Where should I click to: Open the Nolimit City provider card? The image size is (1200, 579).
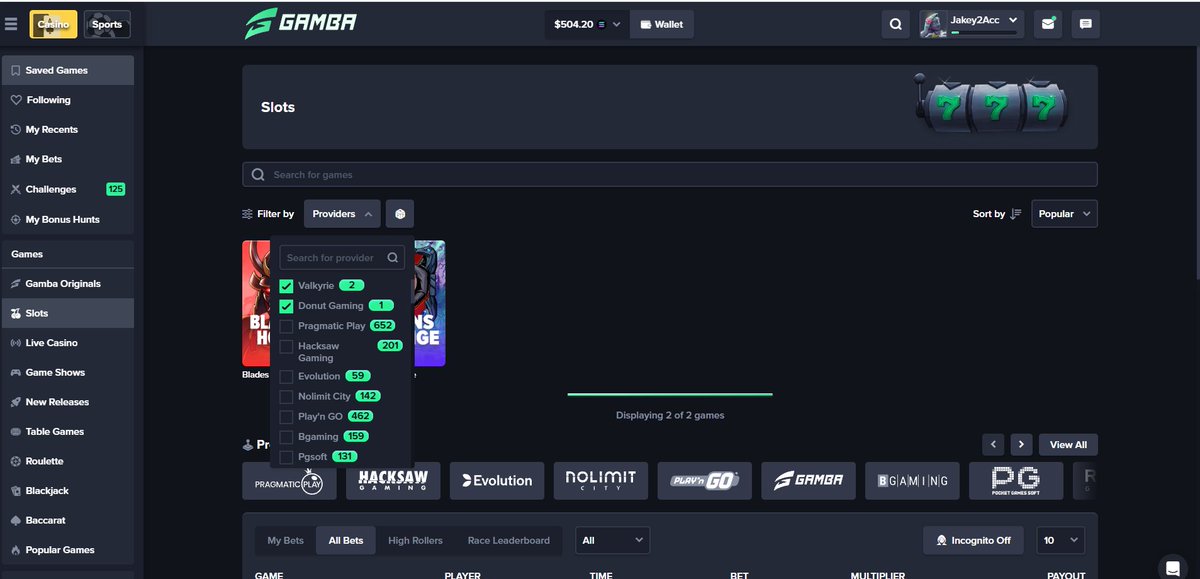tap(601, 481)
